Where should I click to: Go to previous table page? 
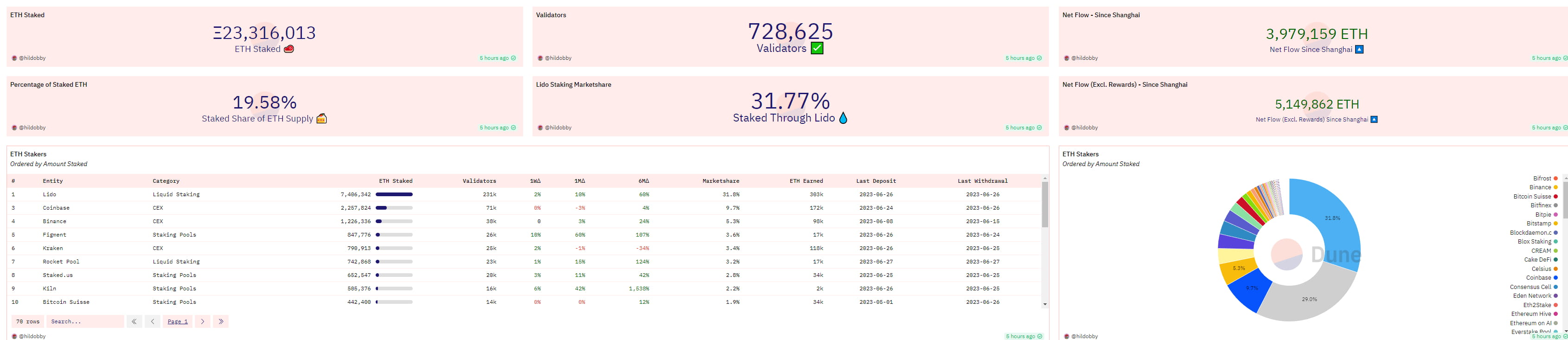tap(153, 321)
